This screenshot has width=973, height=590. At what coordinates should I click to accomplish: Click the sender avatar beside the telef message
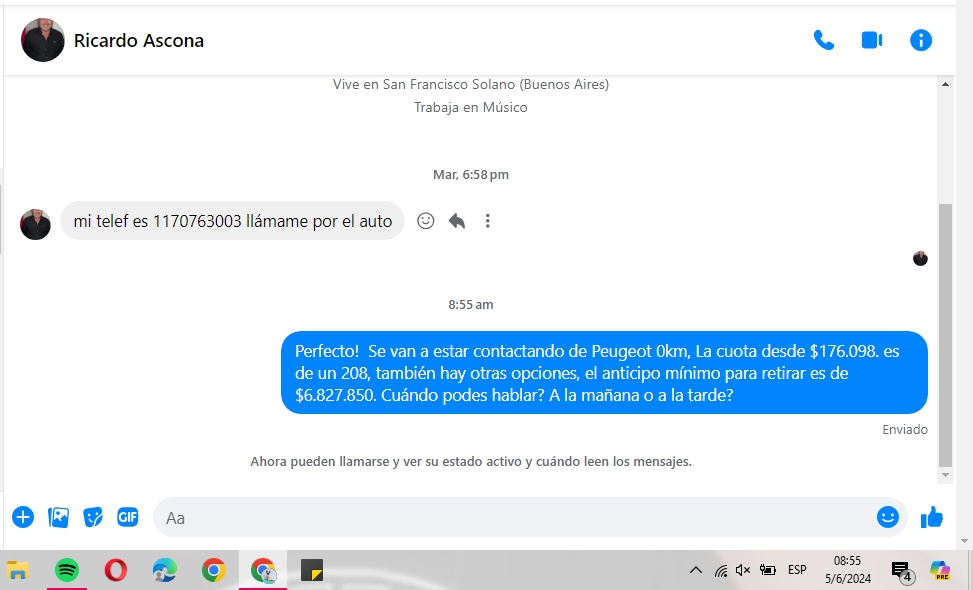[x=35, y=225]
